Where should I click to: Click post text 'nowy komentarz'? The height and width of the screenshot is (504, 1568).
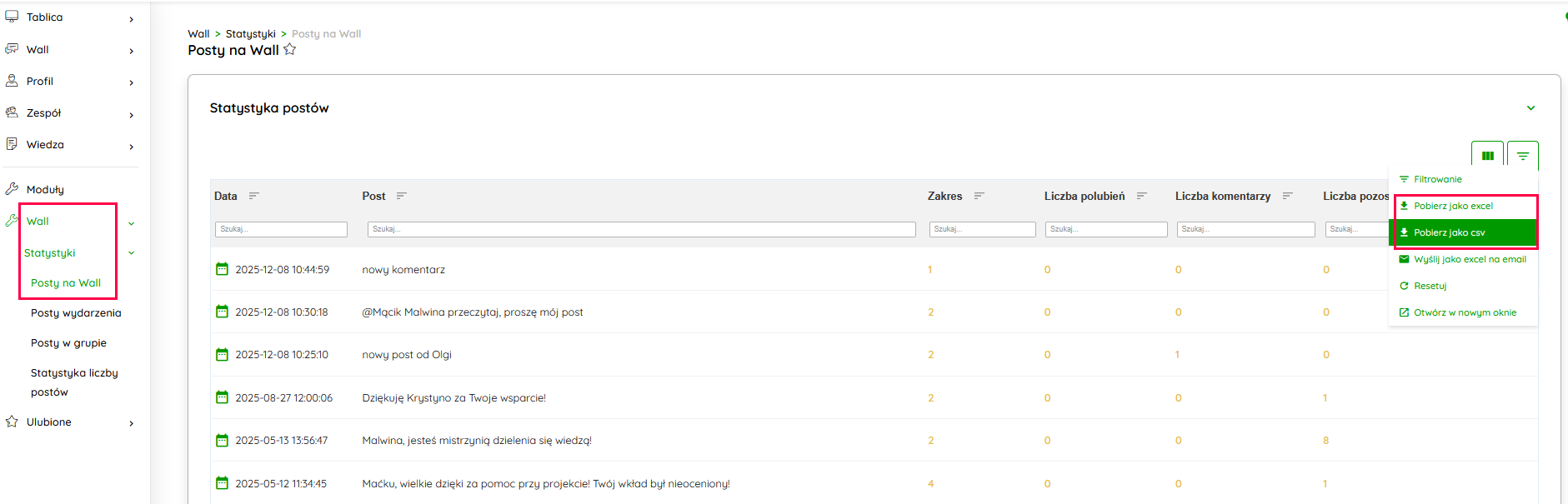coord(403,270)
